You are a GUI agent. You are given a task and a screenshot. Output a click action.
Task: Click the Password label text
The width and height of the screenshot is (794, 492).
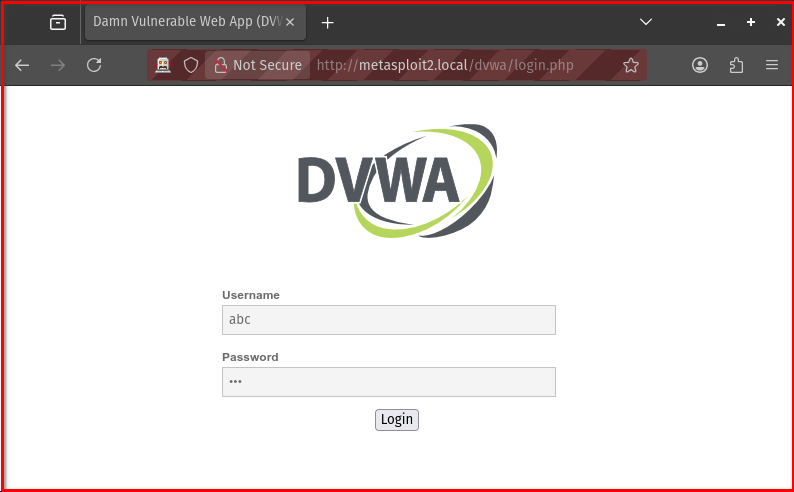pos(250,357)
